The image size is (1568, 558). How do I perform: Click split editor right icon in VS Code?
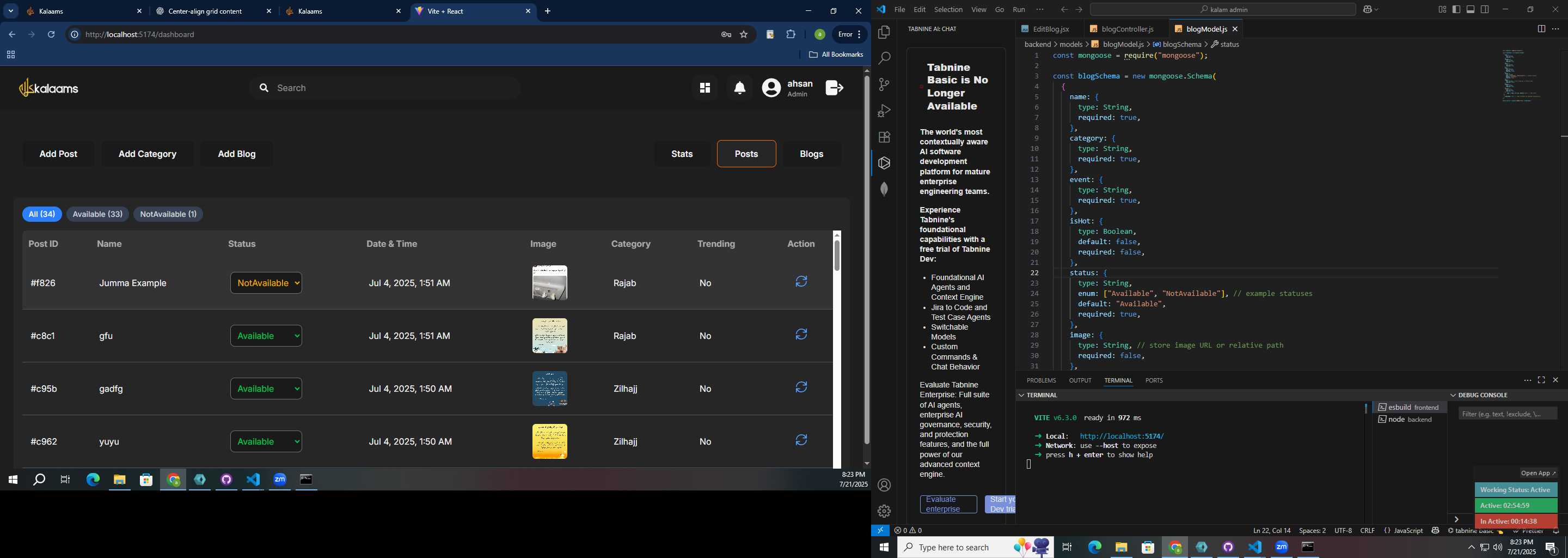tap(1541, 29)
